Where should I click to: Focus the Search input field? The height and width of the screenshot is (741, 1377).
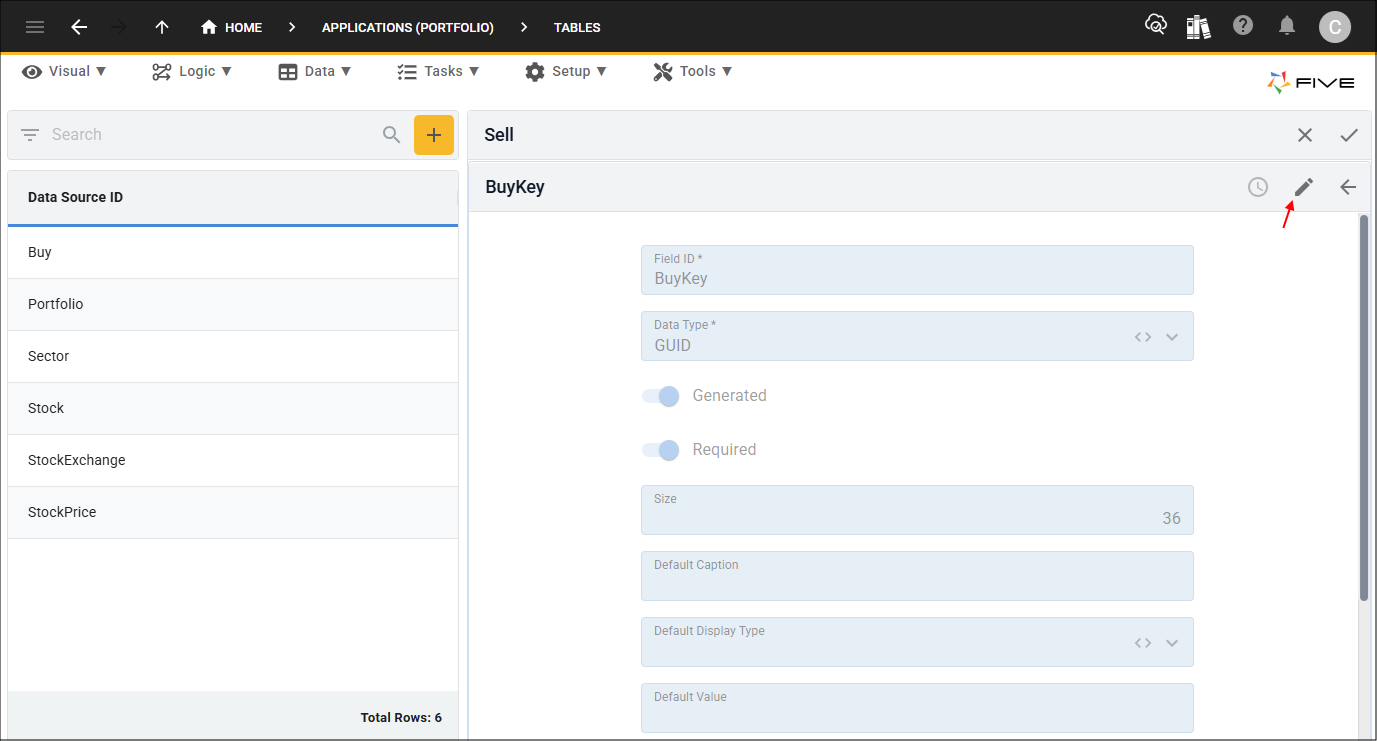tap(210, 135)
